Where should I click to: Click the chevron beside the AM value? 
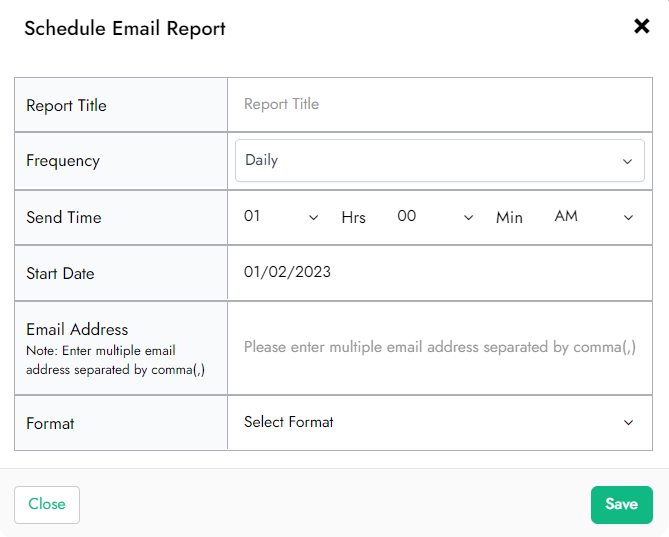(628, 217)
